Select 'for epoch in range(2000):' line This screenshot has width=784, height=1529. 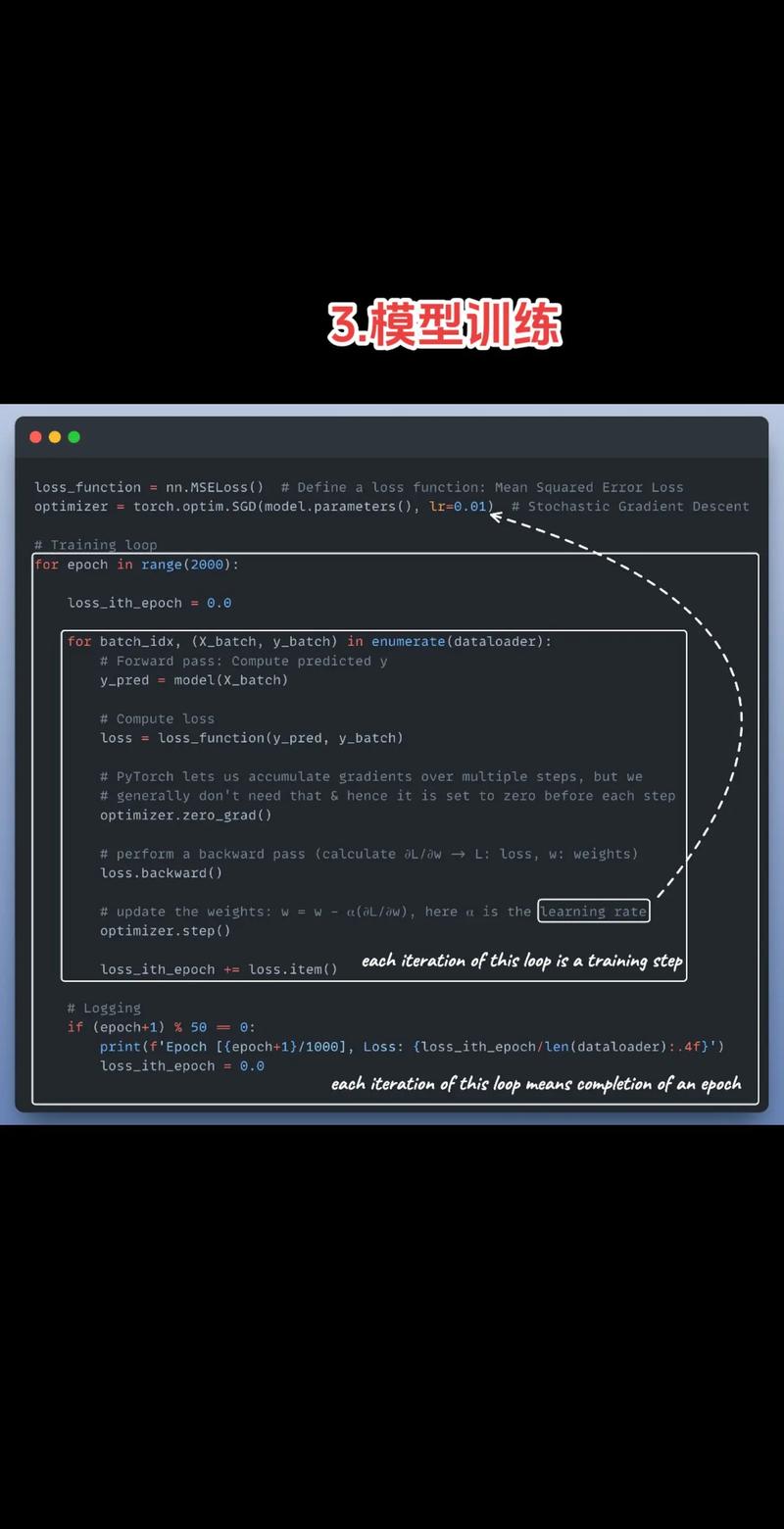point(137,565)
